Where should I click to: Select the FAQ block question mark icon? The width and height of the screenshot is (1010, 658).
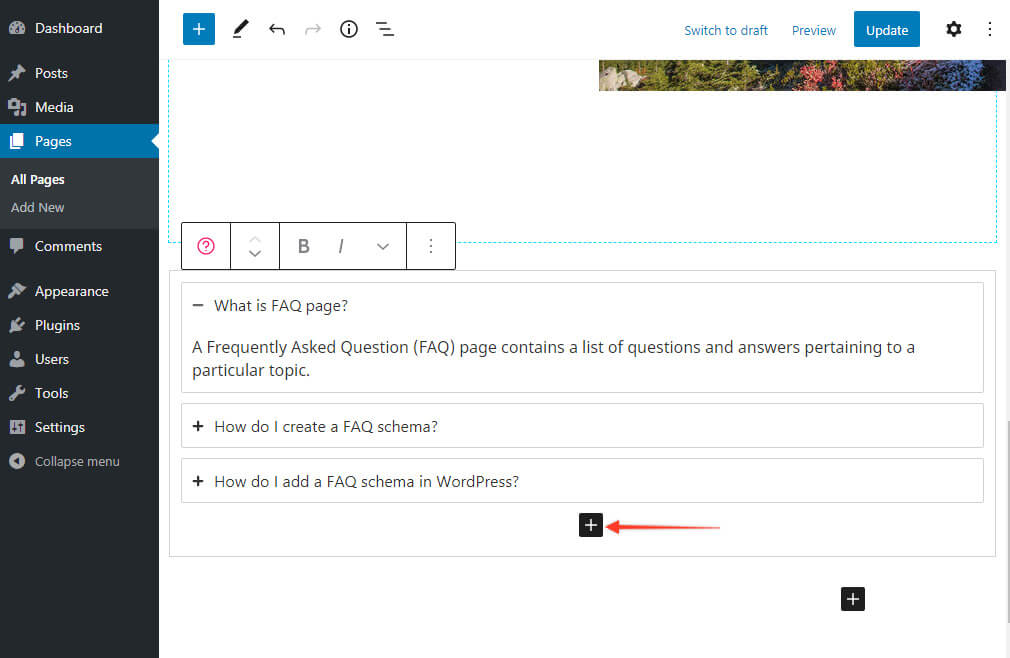click(205, 245)
